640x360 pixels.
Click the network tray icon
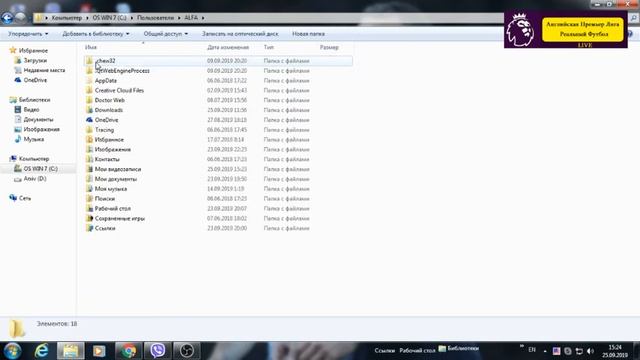[x=579, y=351]
